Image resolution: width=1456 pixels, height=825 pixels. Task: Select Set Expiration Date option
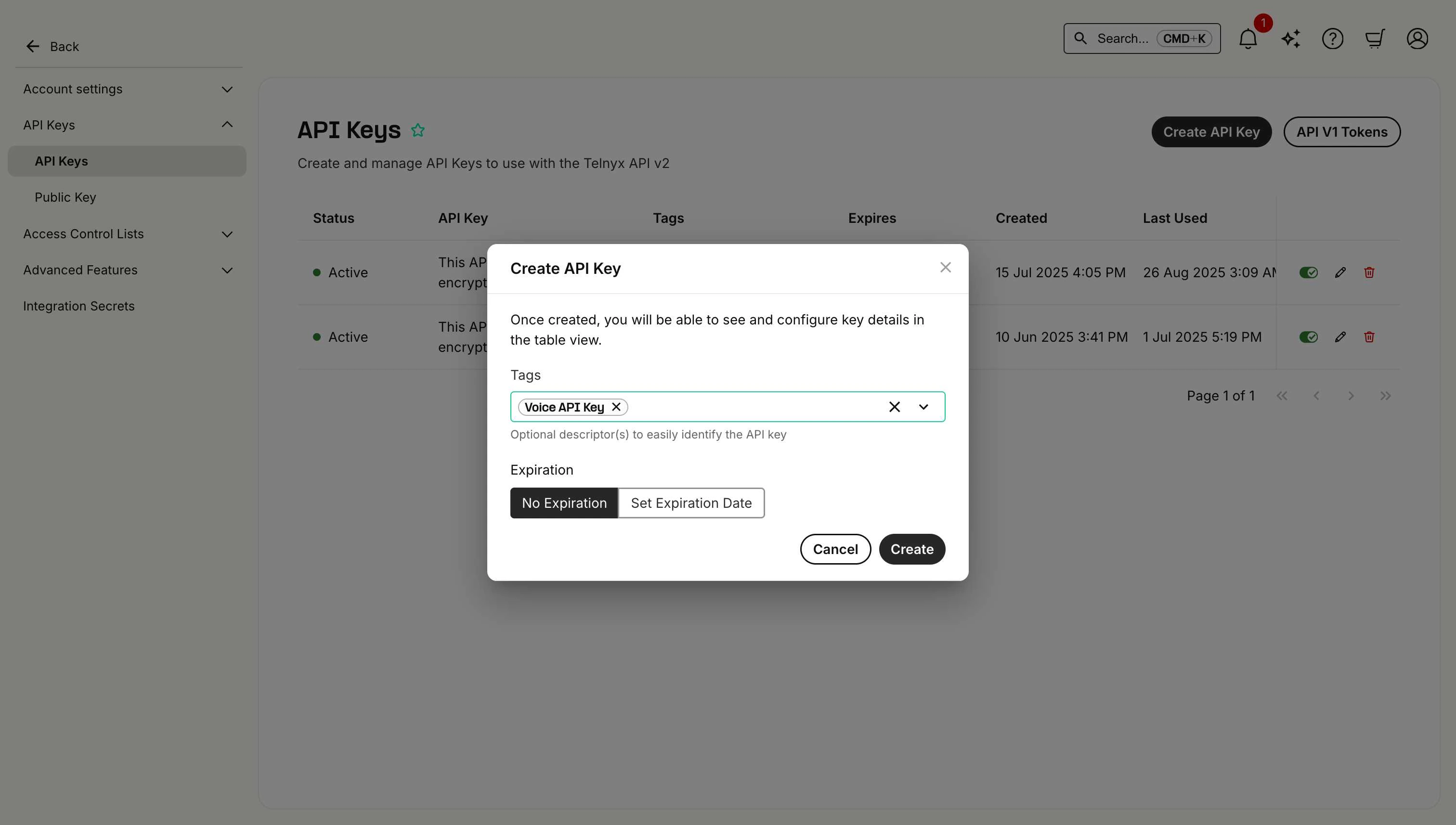coord(691,503)
